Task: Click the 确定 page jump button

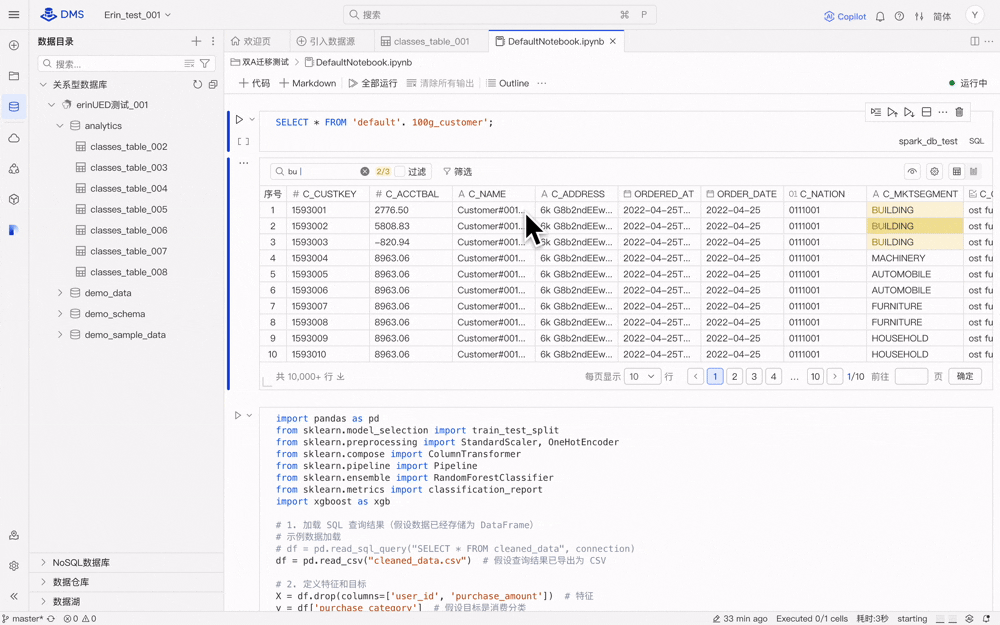Action: (965, 376)
